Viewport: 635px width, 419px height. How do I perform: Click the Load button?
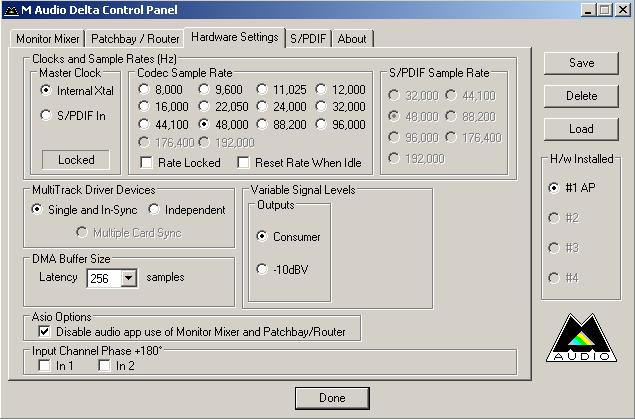[x=581, y=129]
